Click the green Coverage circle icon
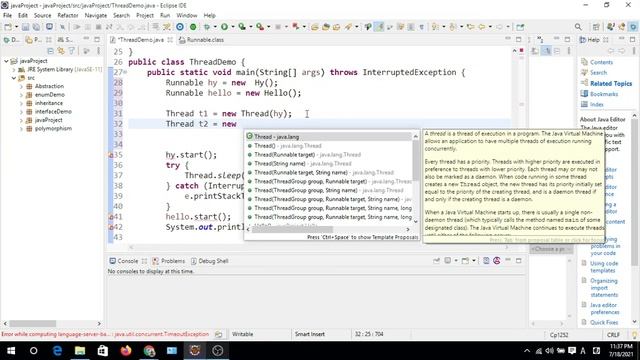The image size is (640, 360). pyautogui.click(x=193, y=27)
